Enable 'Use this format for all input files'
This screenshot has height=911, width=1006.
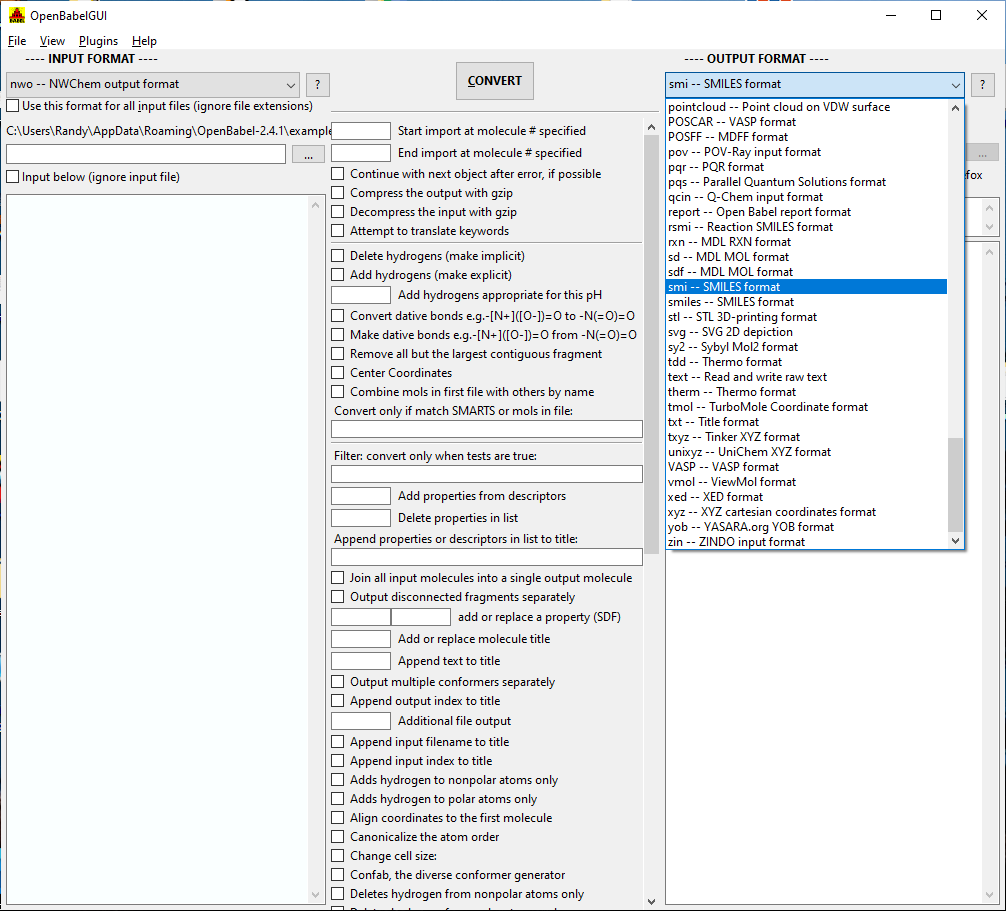13,106
